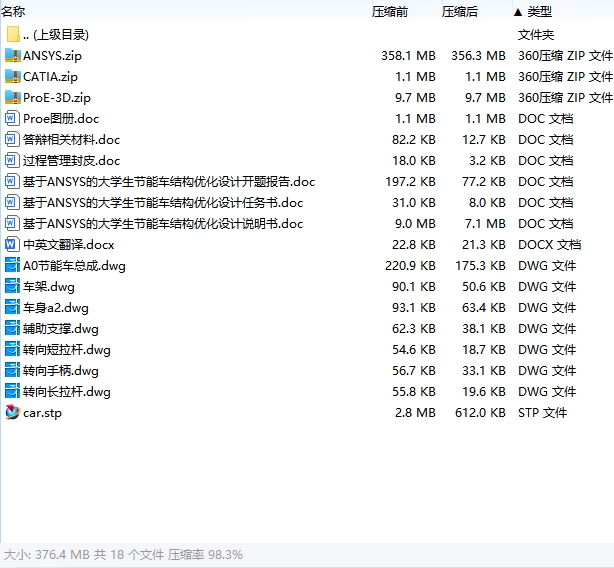
Task: Select the 中英文翻译.docx file name
Action: click(x=69, y=245)
